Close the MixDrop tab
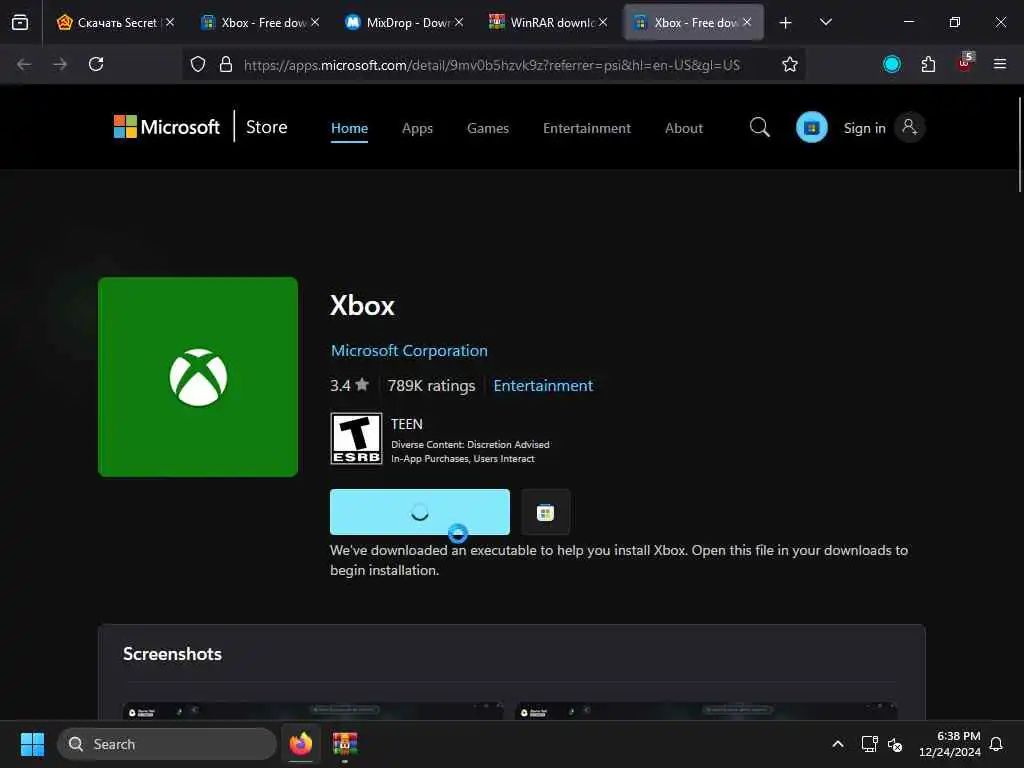This screenshot has height=768, width=1024. (459, 22)
